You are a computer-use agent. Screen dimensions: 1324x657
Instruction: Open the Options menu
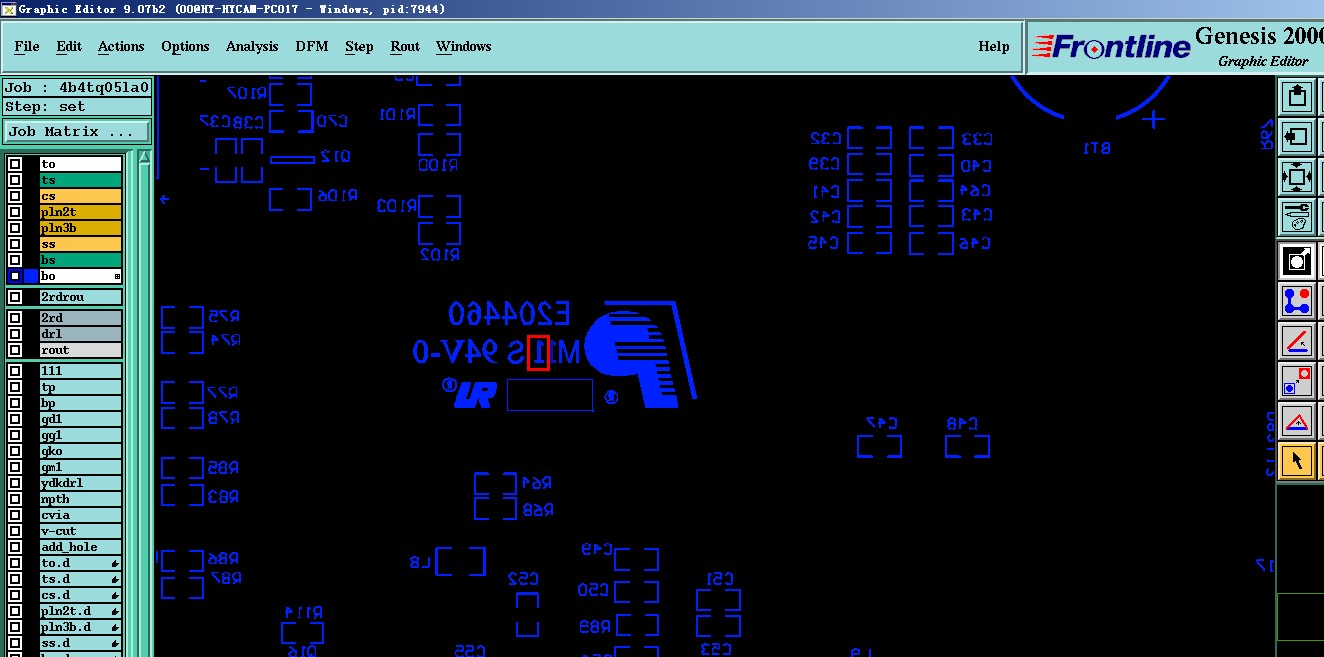pyautogui.click(x=185, y=46)
